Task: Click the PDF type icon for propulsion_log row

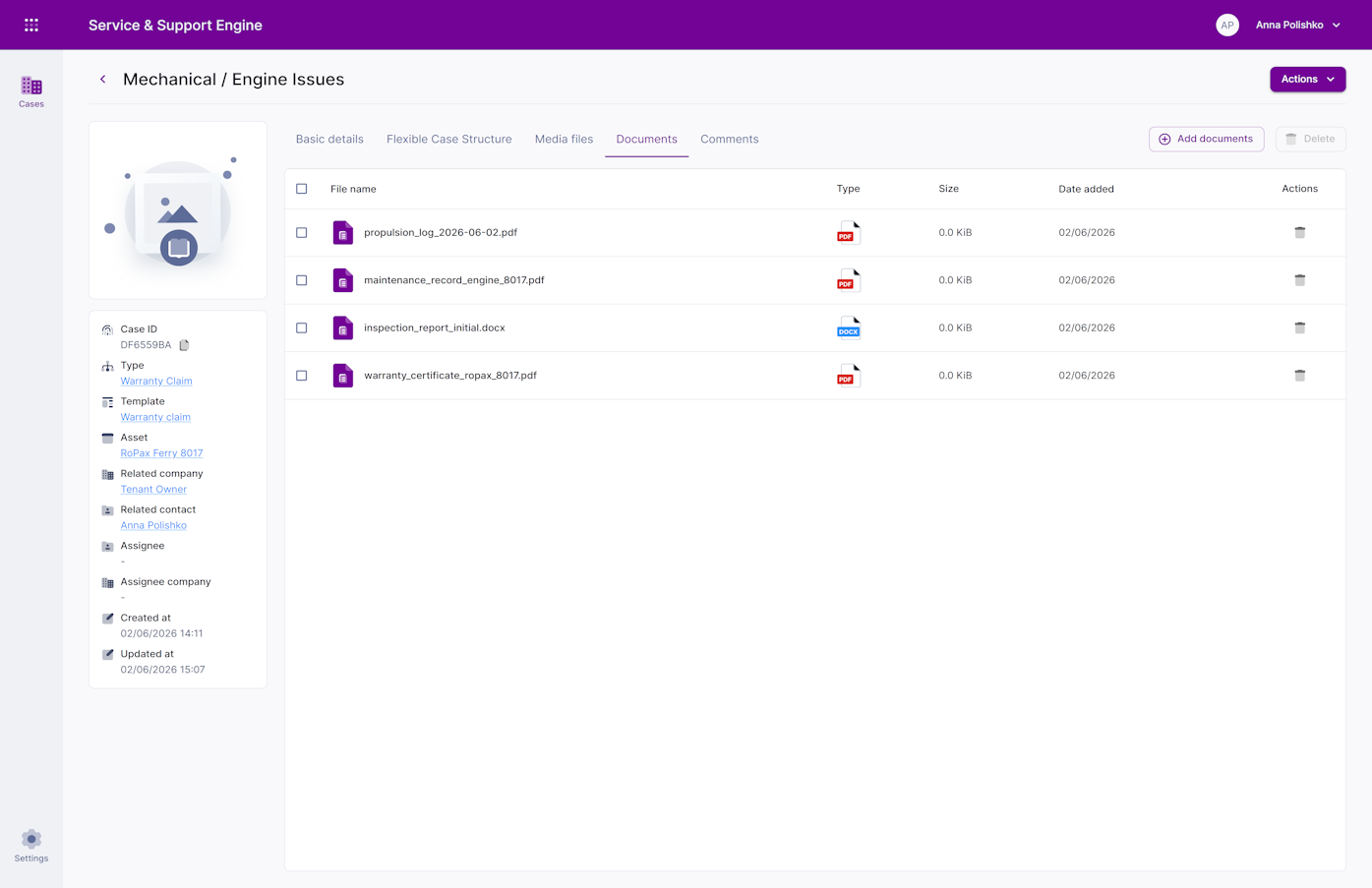Action: [x=848, y=233]
